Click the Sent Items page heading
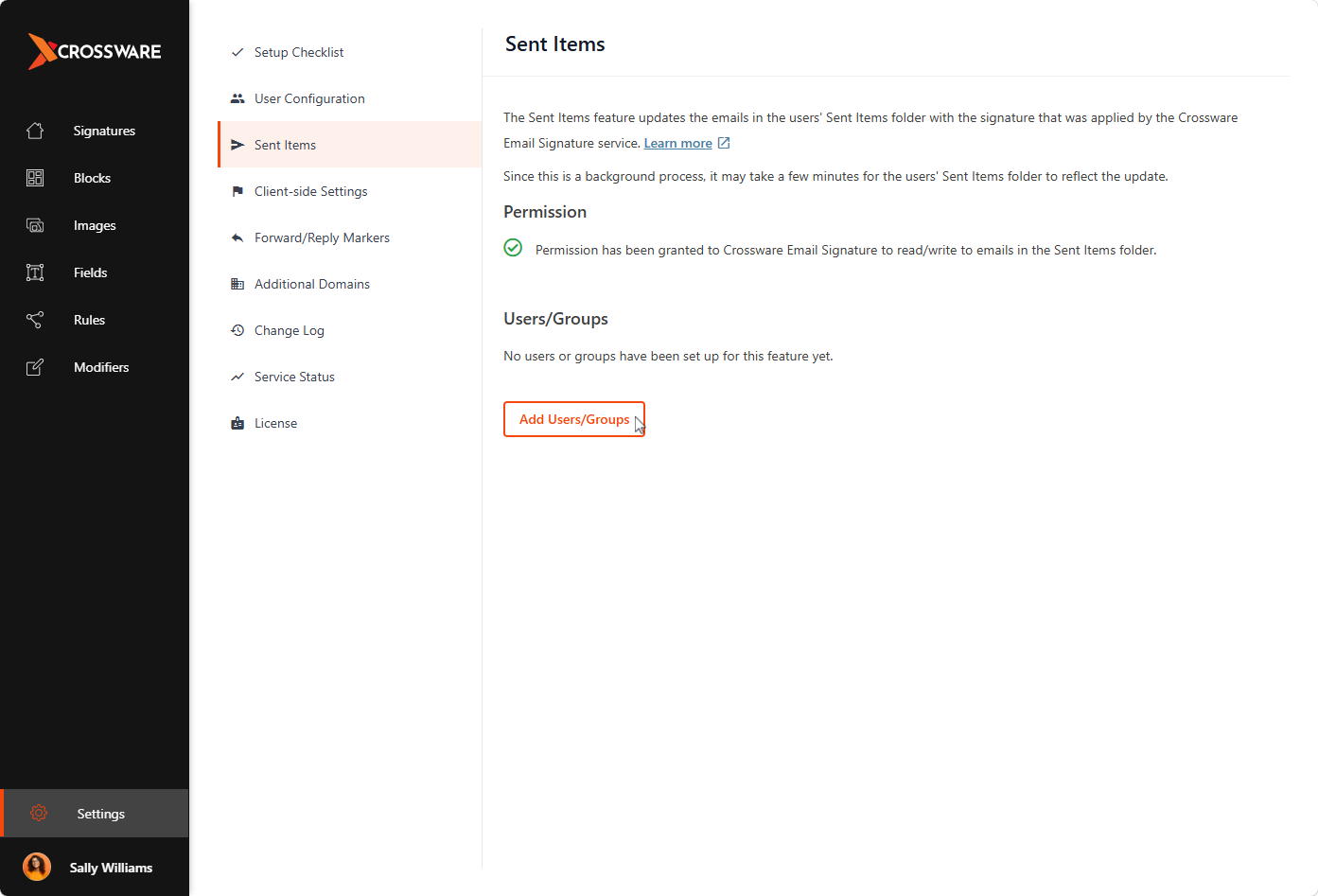 point(555,44)
